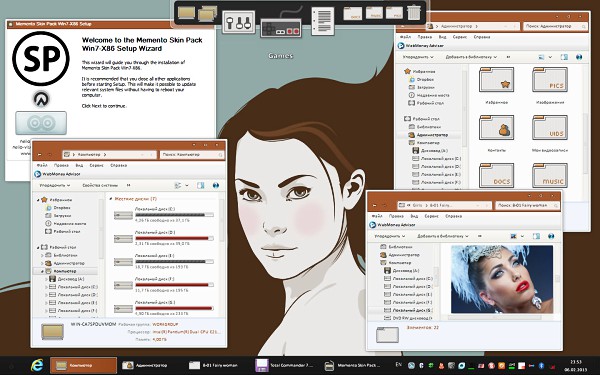Screen dimensions: 600x375
Task: Click the Поиск: Компьютер search field
Action: [192, 155]
